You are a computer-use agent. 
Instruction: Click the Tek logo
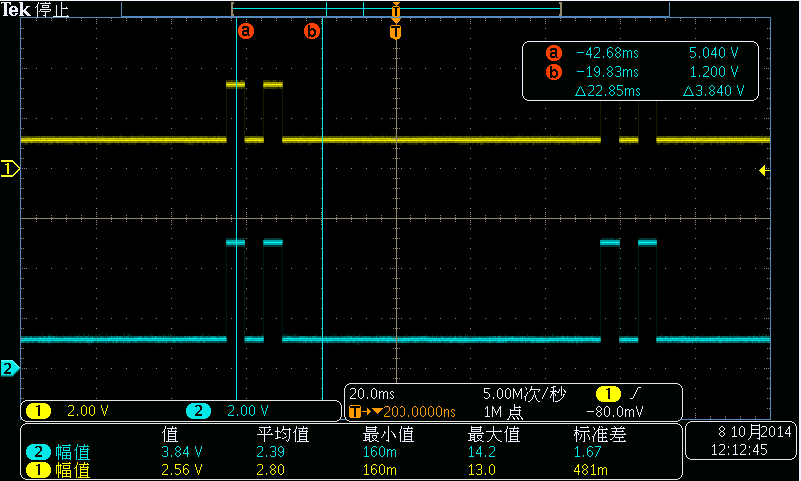(16, 9)
